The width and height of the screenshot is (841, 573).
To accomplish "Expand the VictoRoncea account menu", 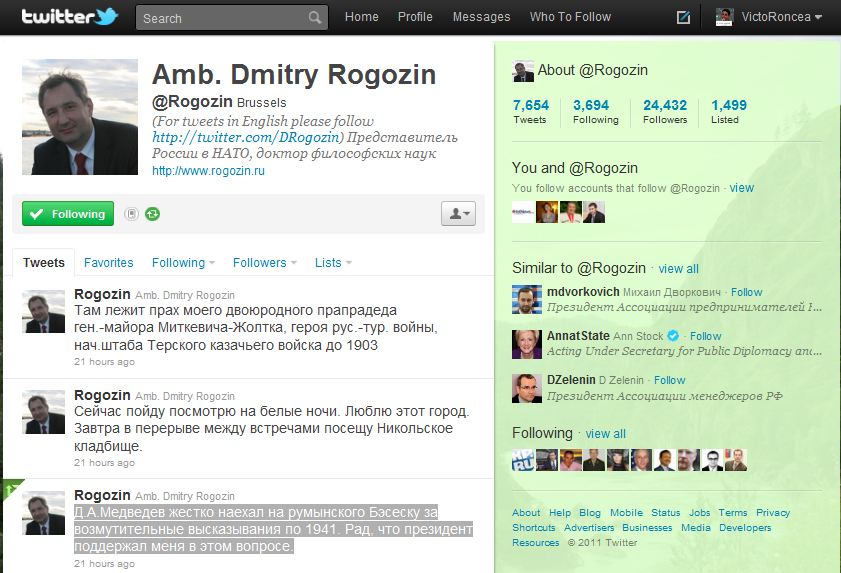I will point(770,17).
